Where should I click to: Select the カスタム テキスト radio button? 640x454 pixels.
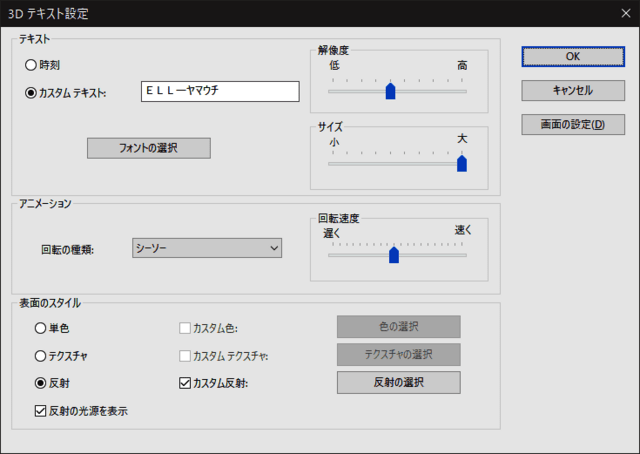31,93
